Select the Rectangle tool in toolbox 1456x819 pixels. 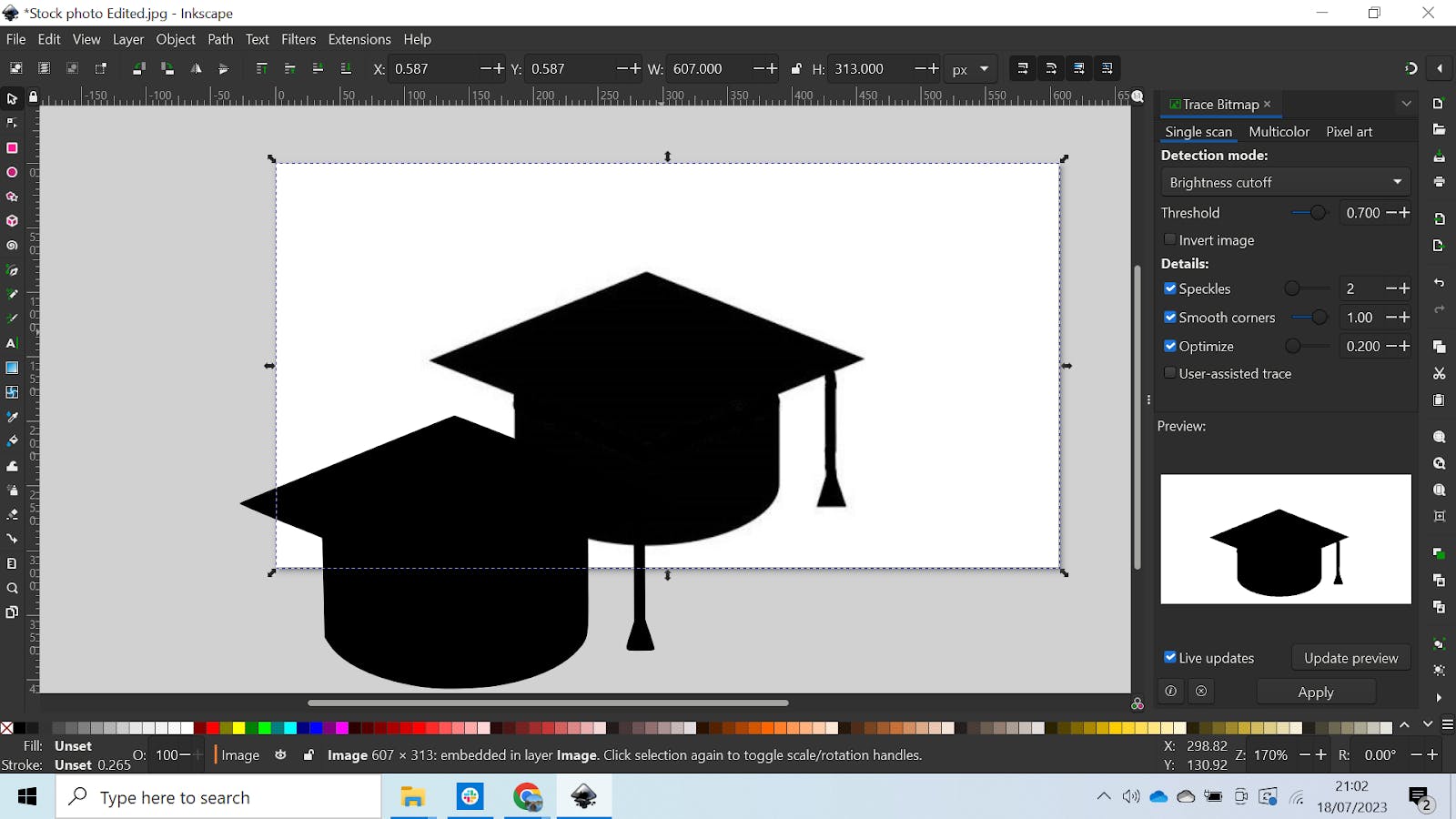(x=12, y=147)
